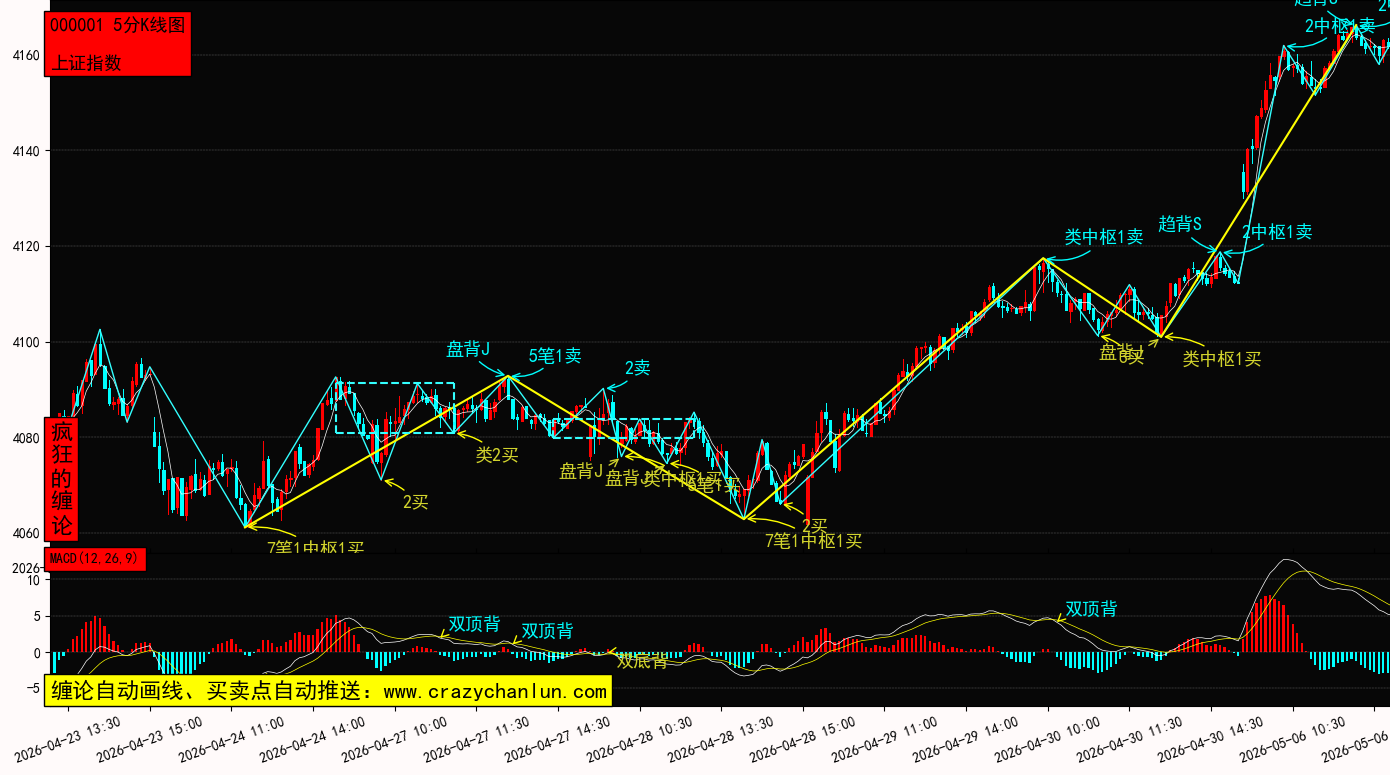Click the 双底背 MACD divergence label

[642, 661]
